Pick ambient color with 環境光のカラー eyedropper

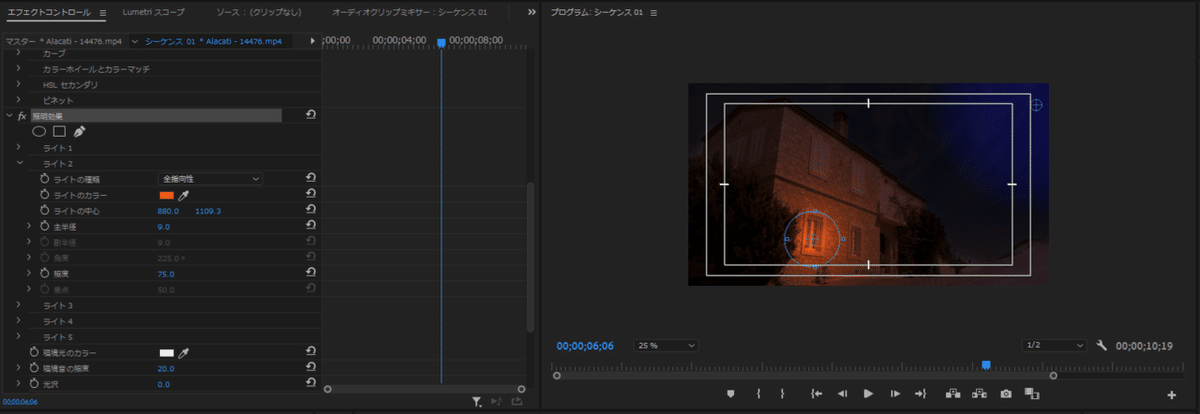pos(183,353)
